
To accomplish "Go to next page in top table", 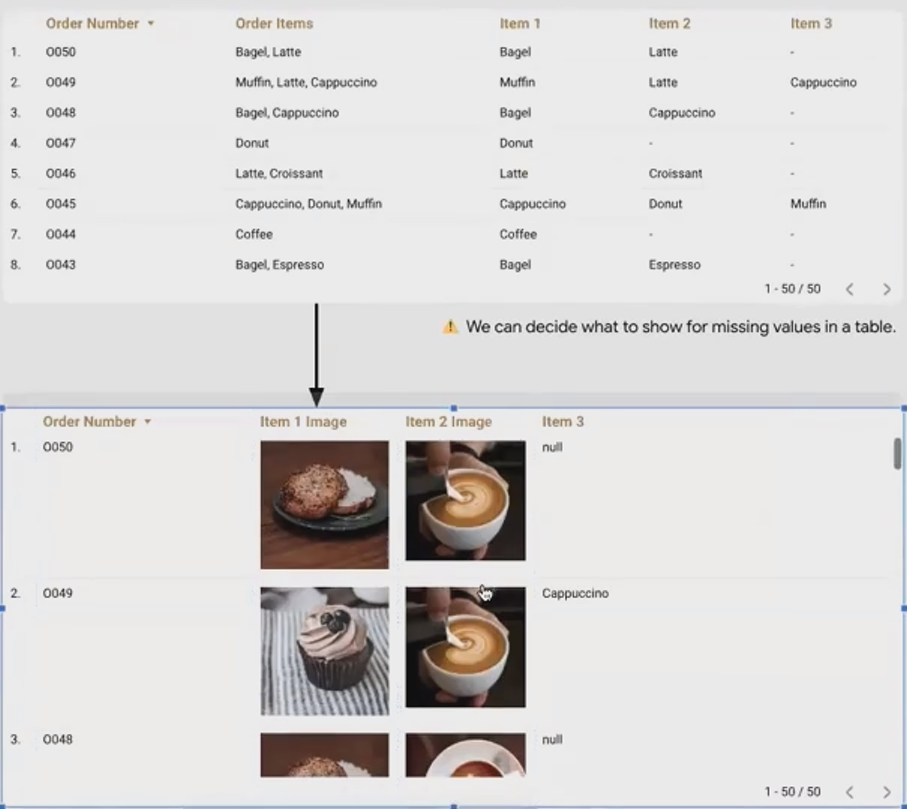I will 887,289.
